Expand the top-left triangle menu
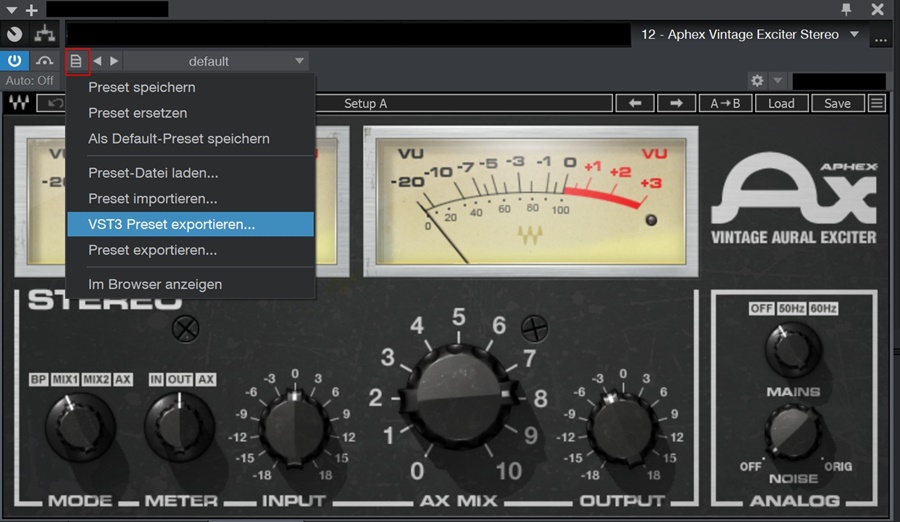 click(x=11, y=10)
